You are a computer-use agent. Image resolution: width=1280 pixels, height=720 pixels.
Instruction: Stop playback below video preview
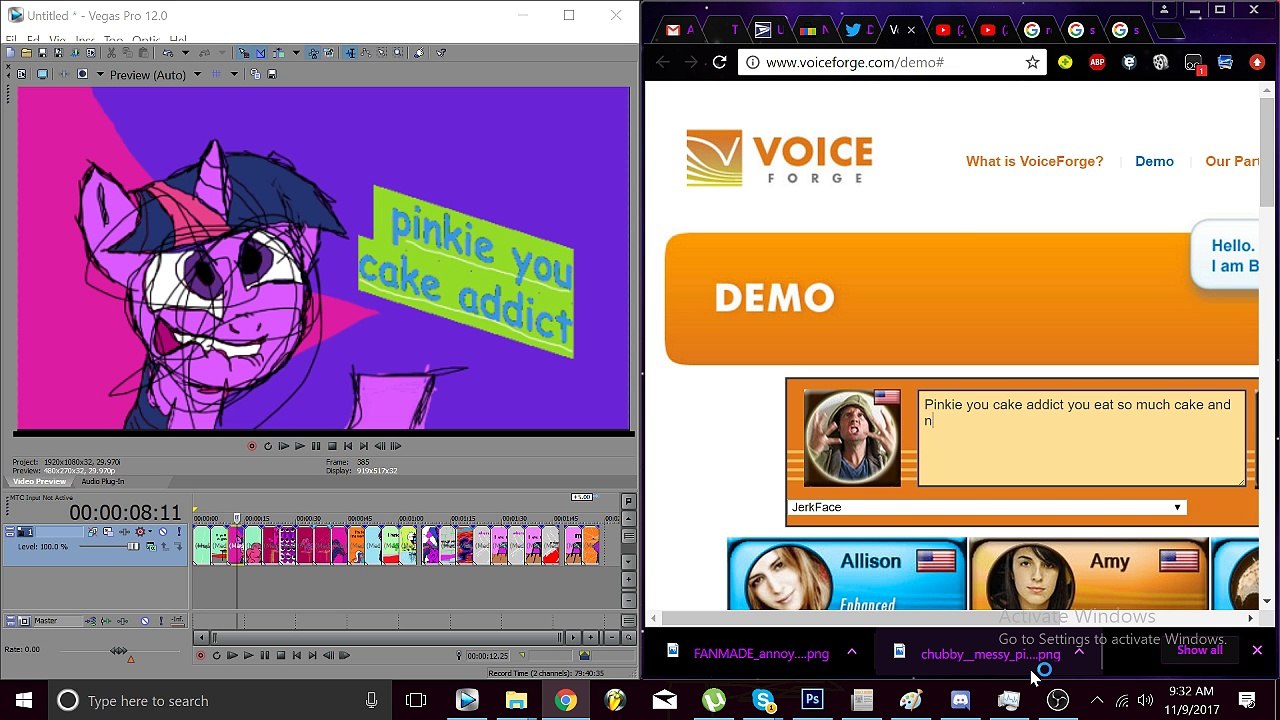point(332,446)
